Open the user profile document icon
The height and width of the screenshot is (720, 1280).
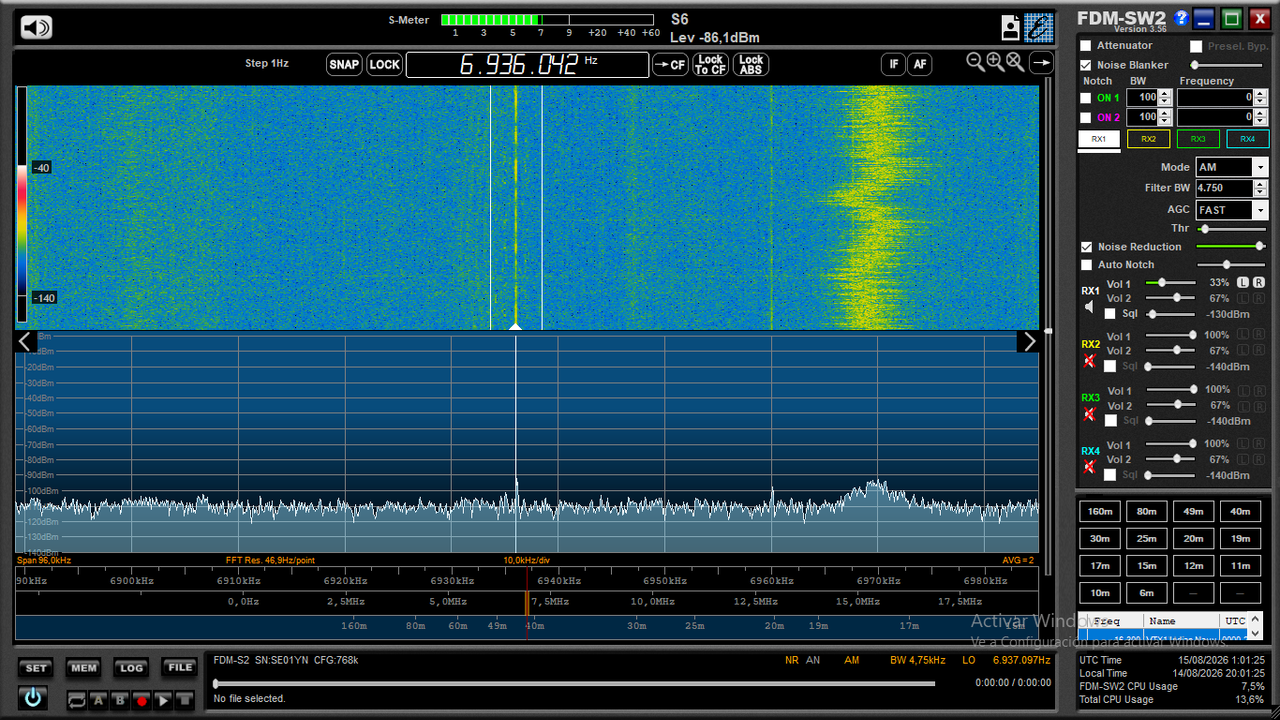(x=1011, y=27)
